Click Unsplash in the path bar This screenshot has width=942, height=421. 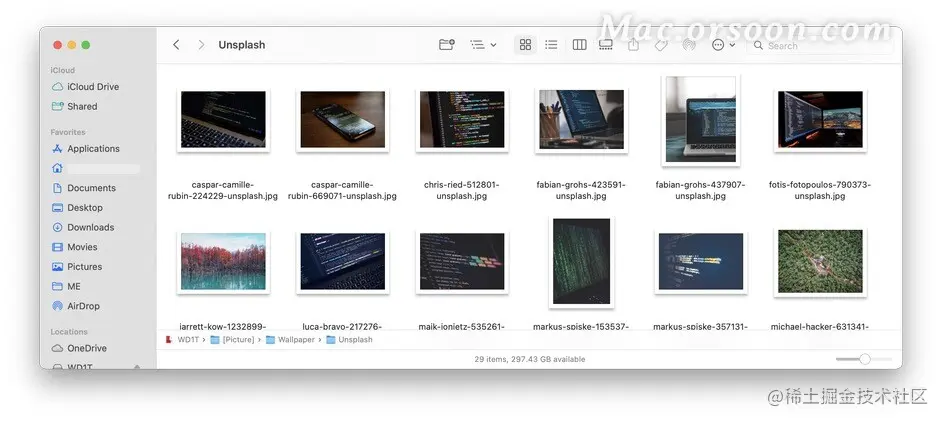(x=350, y=340)
